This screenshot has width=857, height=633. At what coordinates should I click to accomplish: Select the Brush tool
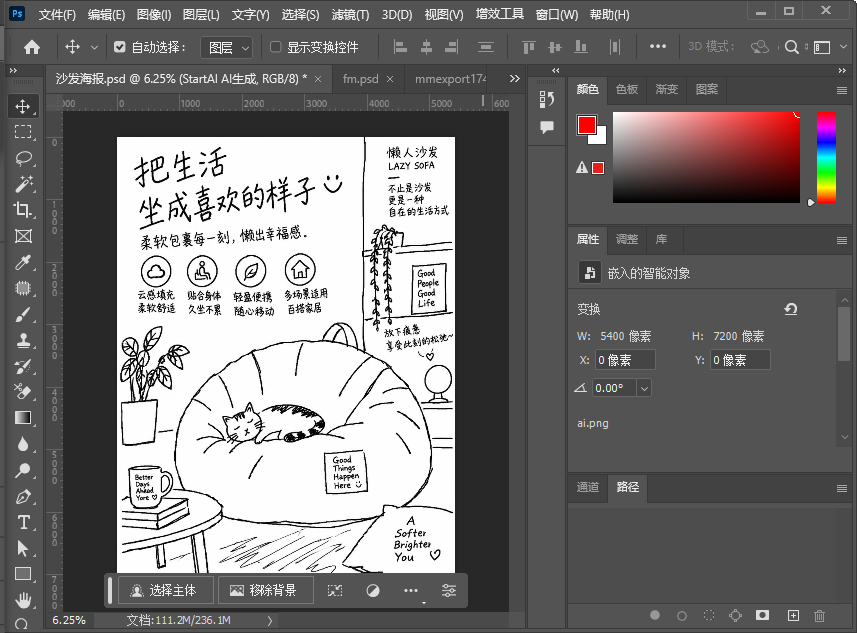[23, 314]
